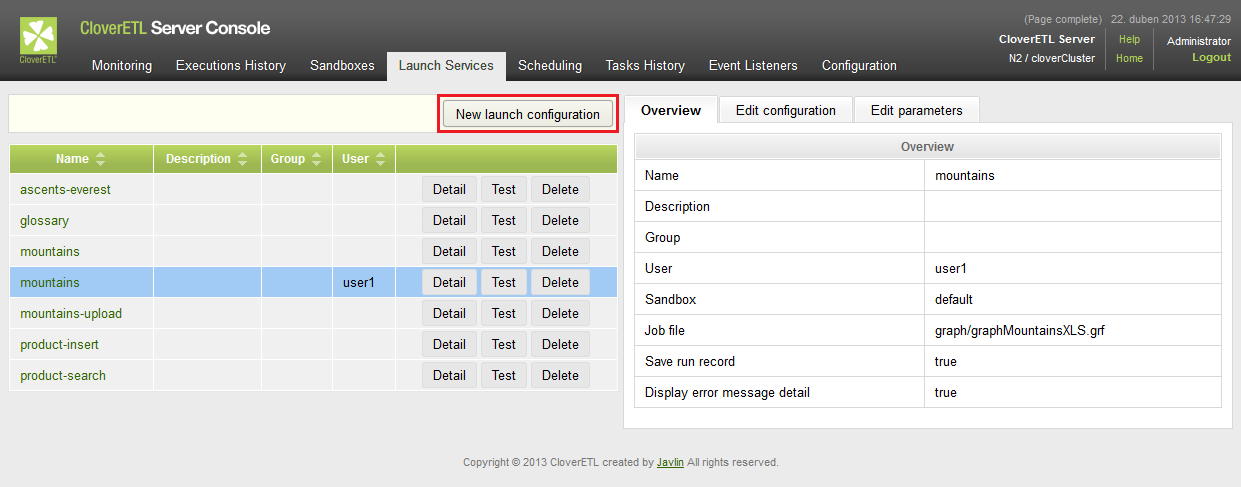
Task: Select the Launch Services tab
Action: coord(446,66)
